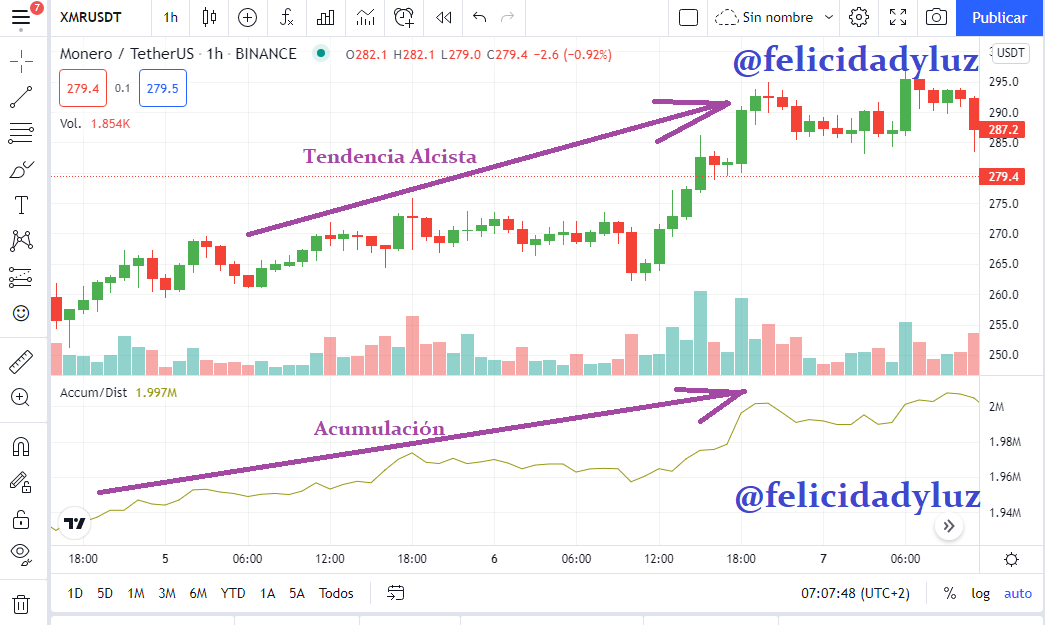Toggle log scale
Image resolution: width=1045 pixels, height=625 pixels.
click(x=980, y=593)
